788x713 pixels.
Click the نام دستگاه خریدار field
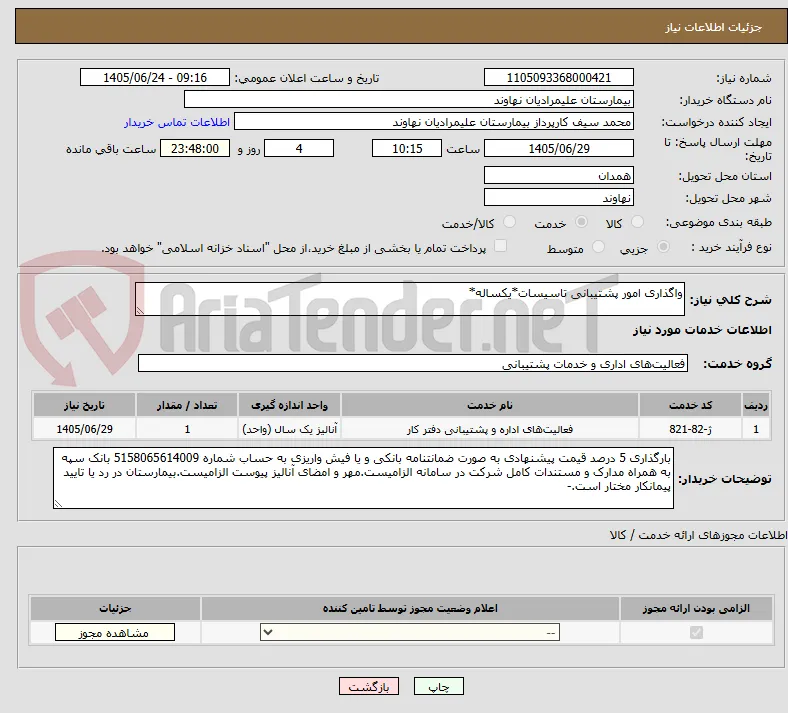coord(409,99)
